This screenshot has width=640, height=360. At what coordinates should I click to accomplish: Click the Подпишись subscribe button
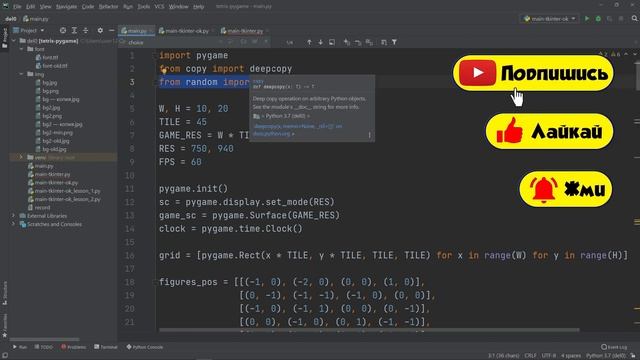533,73
